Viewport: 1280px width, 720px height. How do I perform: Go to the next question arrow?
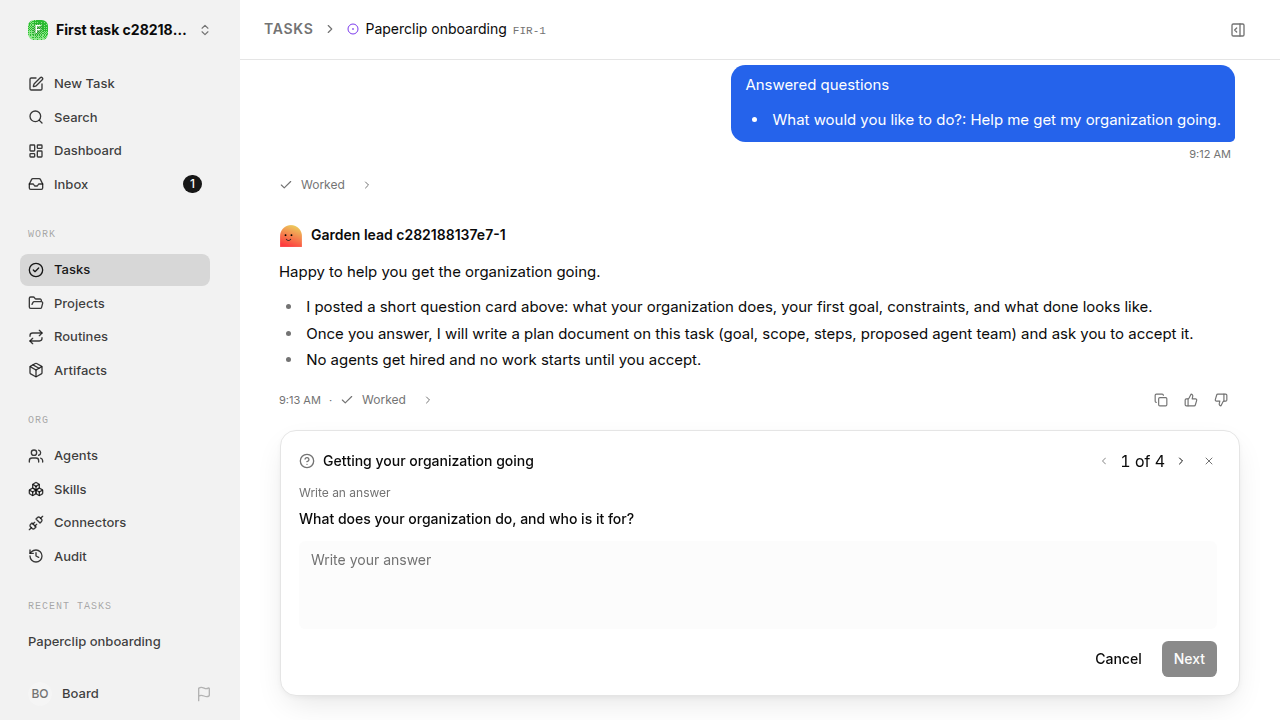(1181, 461)
